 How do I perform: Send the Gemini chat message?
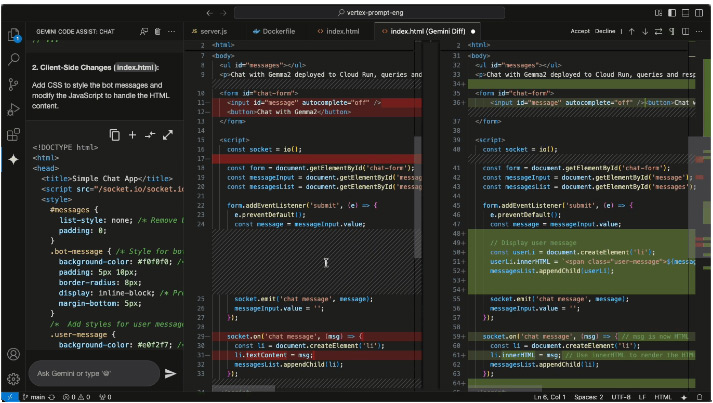tap(170, 373)
